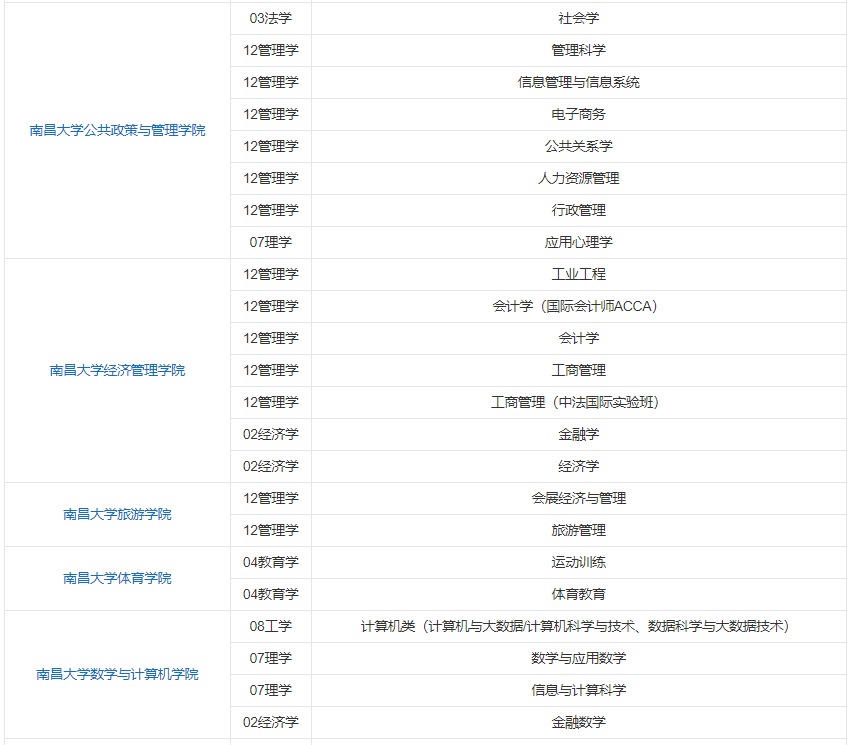Viewport: 850px width, 745px height.
Task: Click the 信息与计算科学 major cell
Action: (x=578, y=690)
